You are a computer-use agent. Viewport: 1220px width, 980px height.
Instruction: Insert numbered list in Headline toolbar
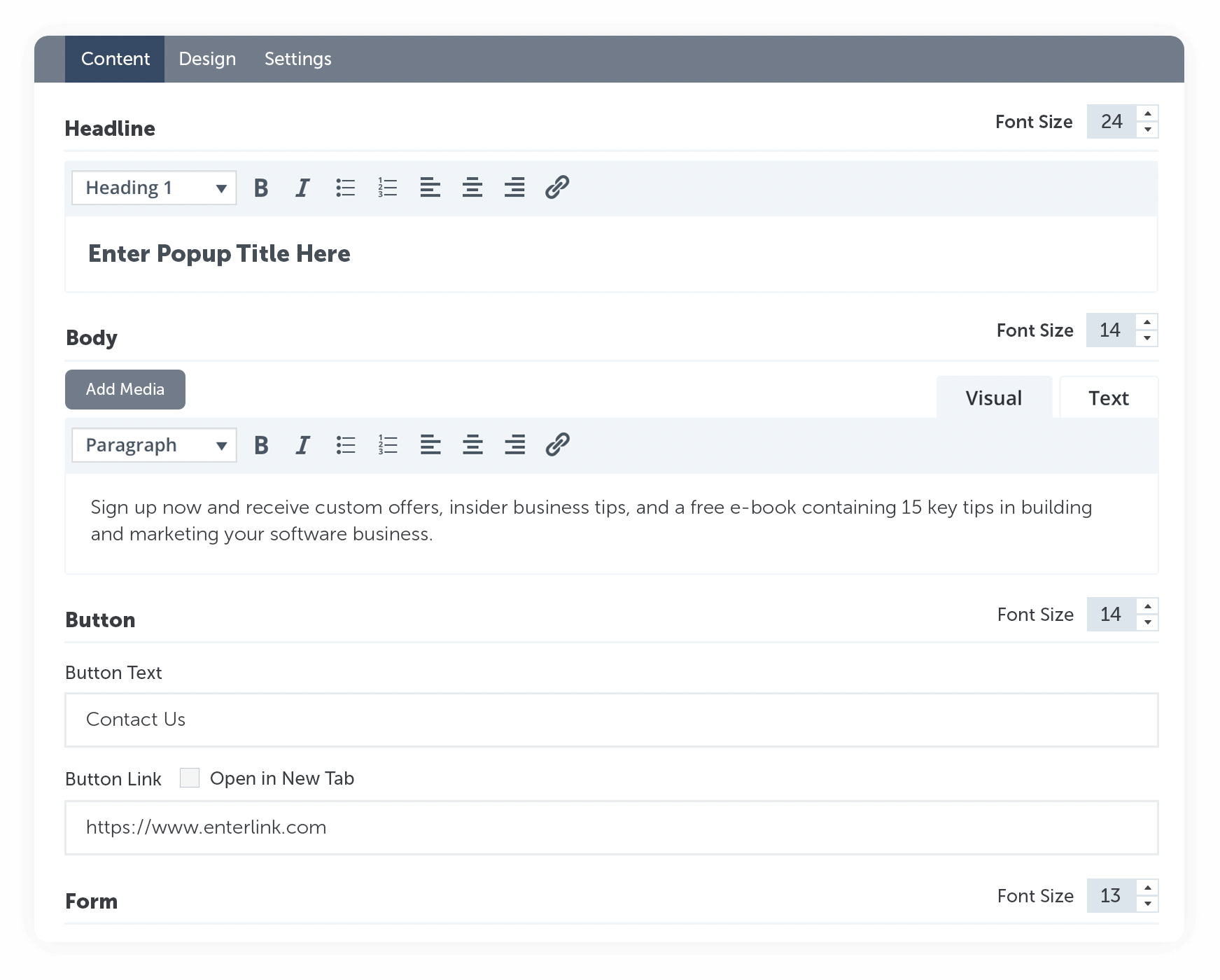pos(388,188)
